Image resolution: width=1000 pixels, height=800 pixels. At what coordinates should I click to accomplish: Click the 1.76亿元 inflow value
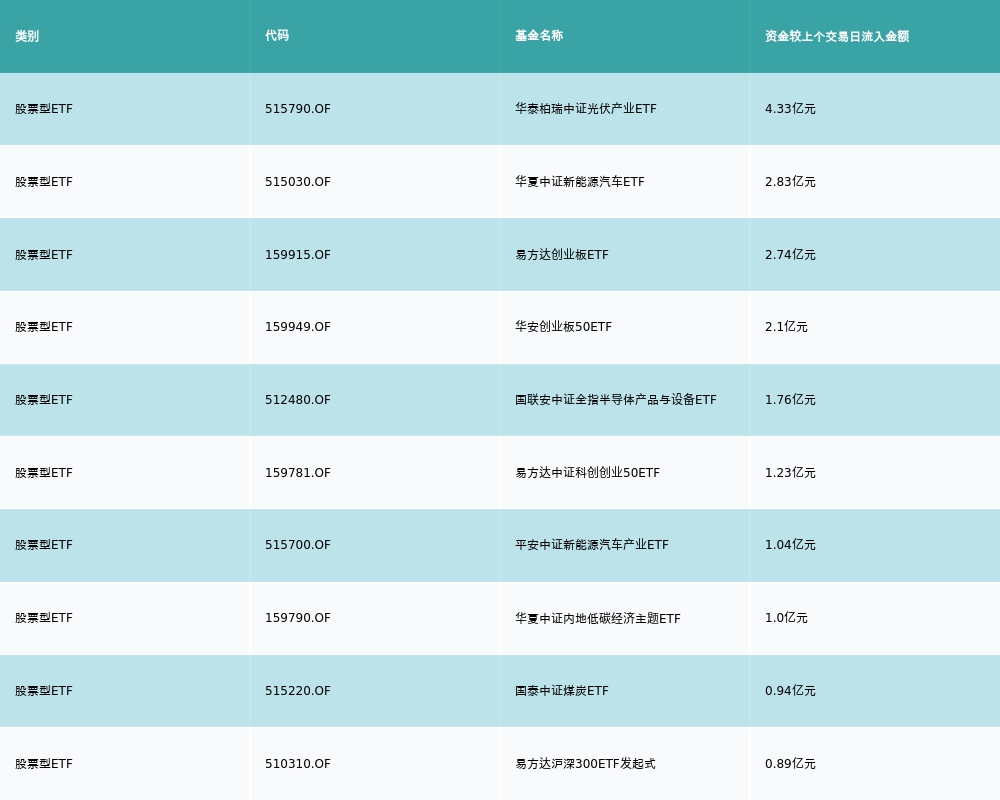[x=790, y=400]
